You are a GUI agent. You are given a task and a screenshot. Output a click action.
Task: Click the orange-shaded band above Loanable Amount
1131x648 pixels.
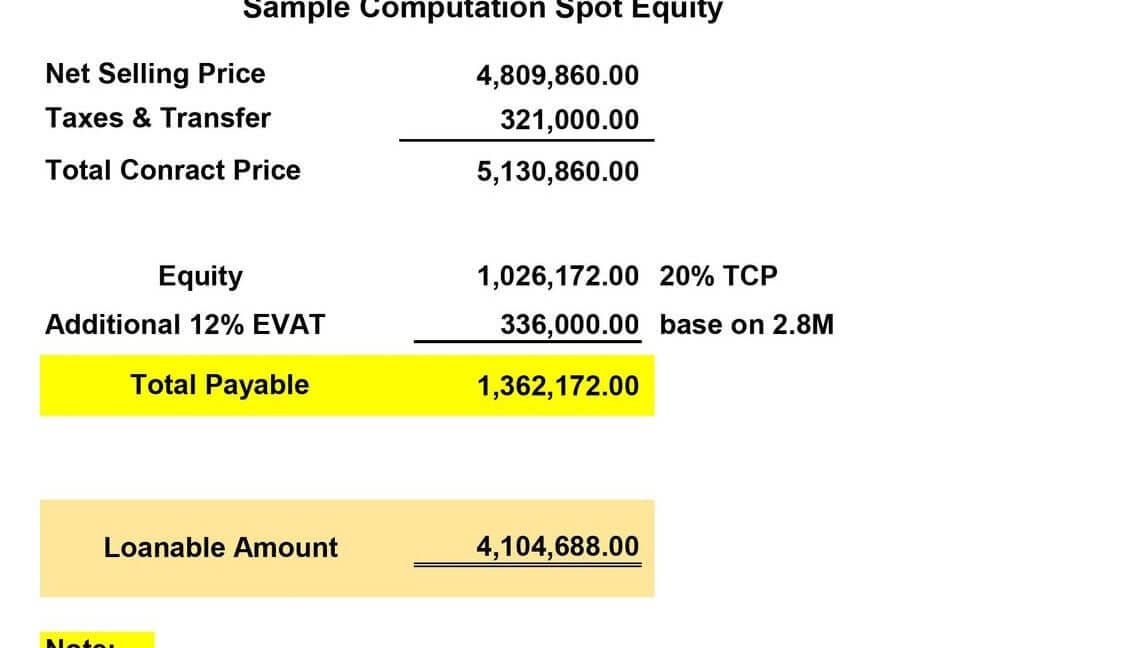[x=346, y=514]
